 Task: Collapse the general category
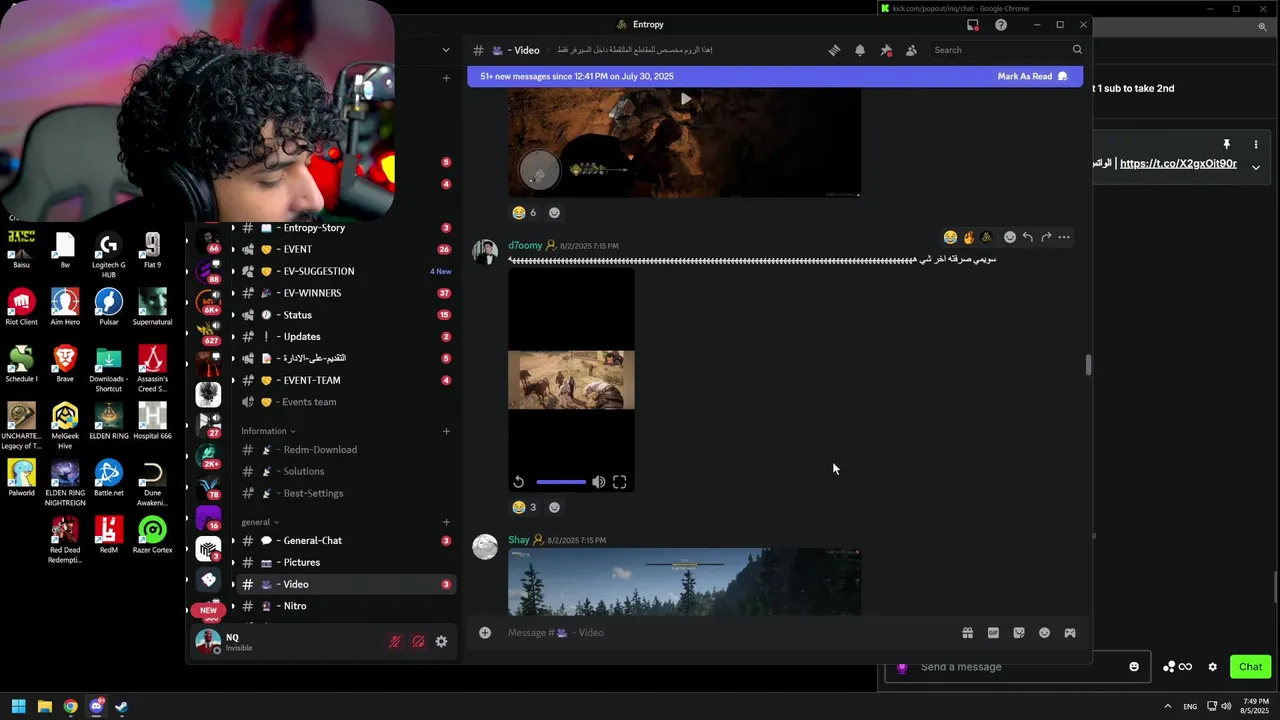pos(260,522)
